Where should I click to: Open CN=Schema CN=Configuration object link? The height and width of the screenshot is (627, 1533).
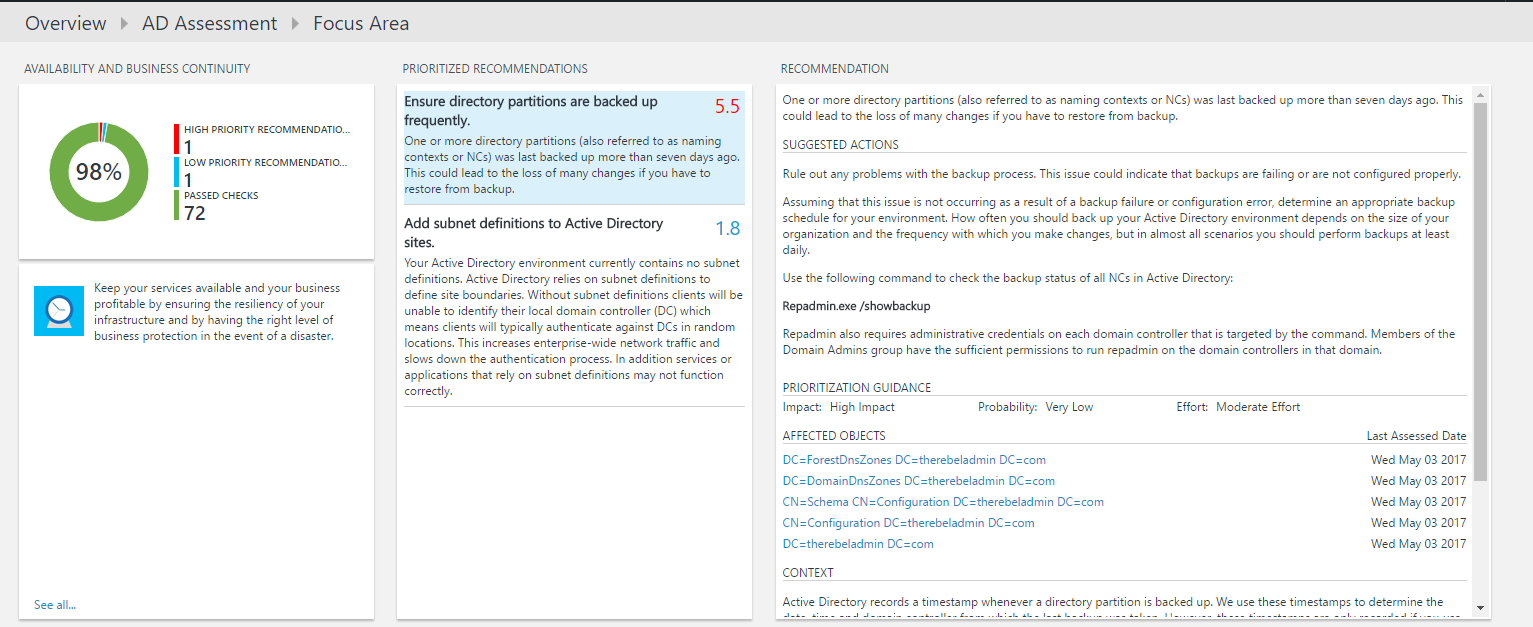click(943, 502)
